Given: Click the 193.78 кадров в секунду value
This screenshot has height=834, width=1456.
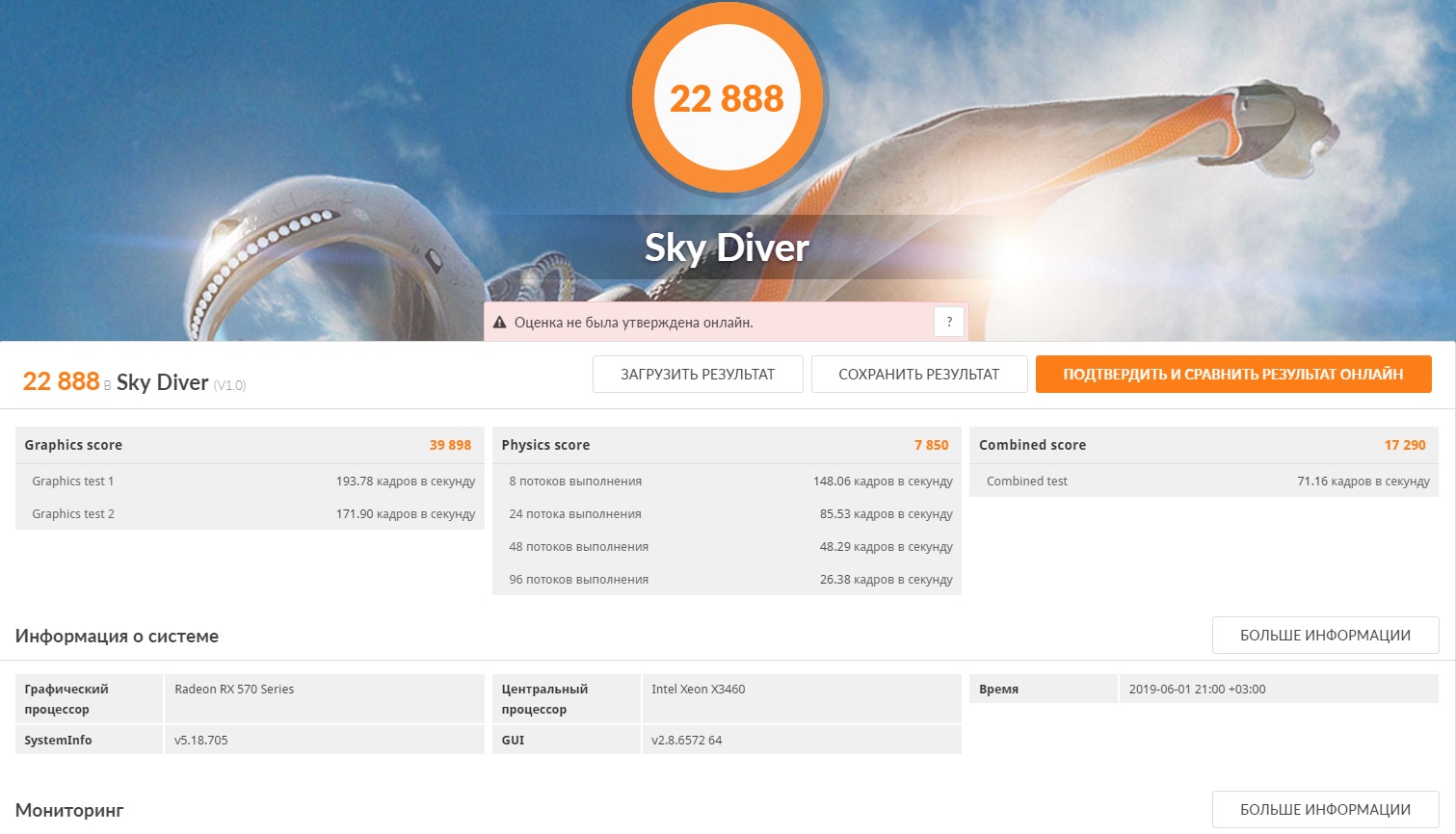Looking at the screenshot, I should pyautogui.click(x=406, y=482).
